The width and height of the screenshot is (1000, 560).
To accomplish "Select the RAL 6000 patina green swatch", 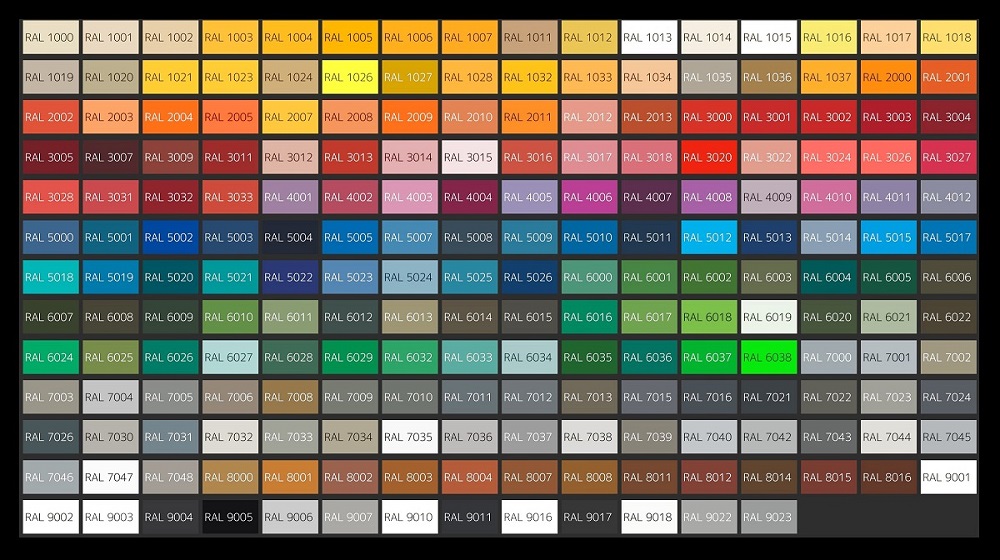I will pos(589,277).
